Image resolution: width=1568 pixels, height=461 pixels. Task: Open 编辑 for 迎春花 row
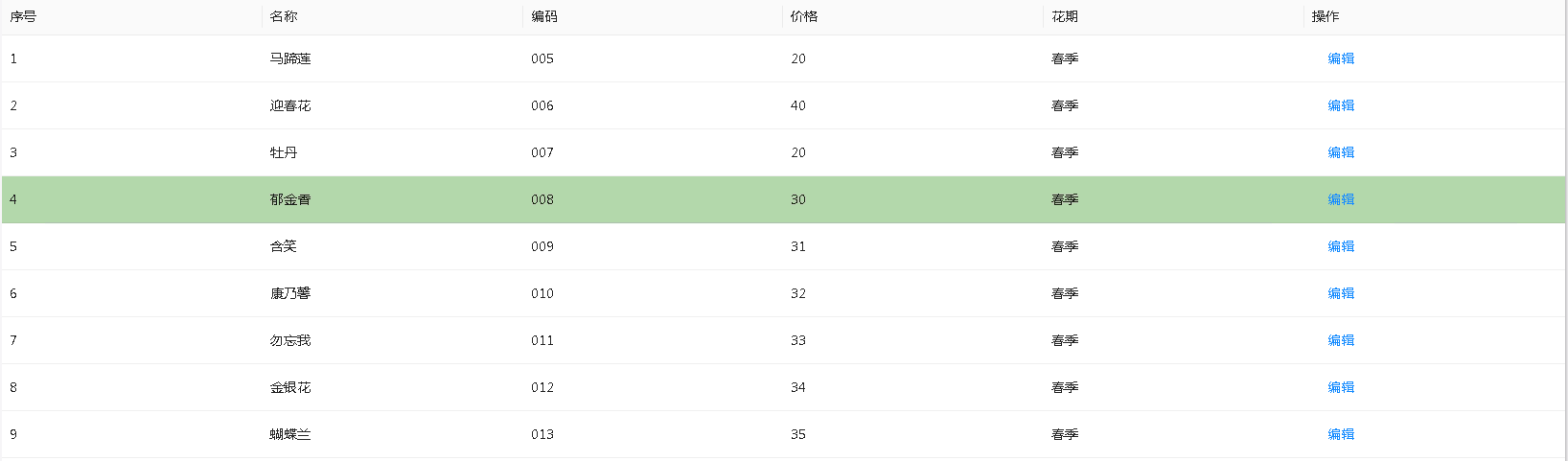[1341, 105]
